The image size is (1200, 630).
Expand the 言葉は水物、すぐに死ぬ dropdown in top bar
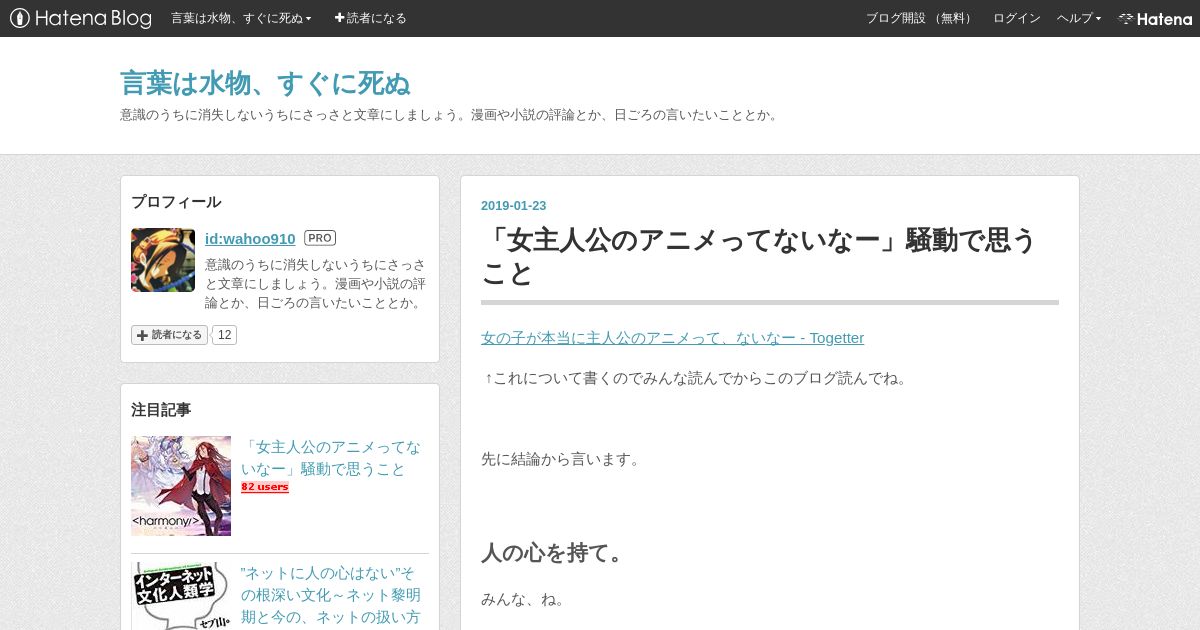point(241,18)
